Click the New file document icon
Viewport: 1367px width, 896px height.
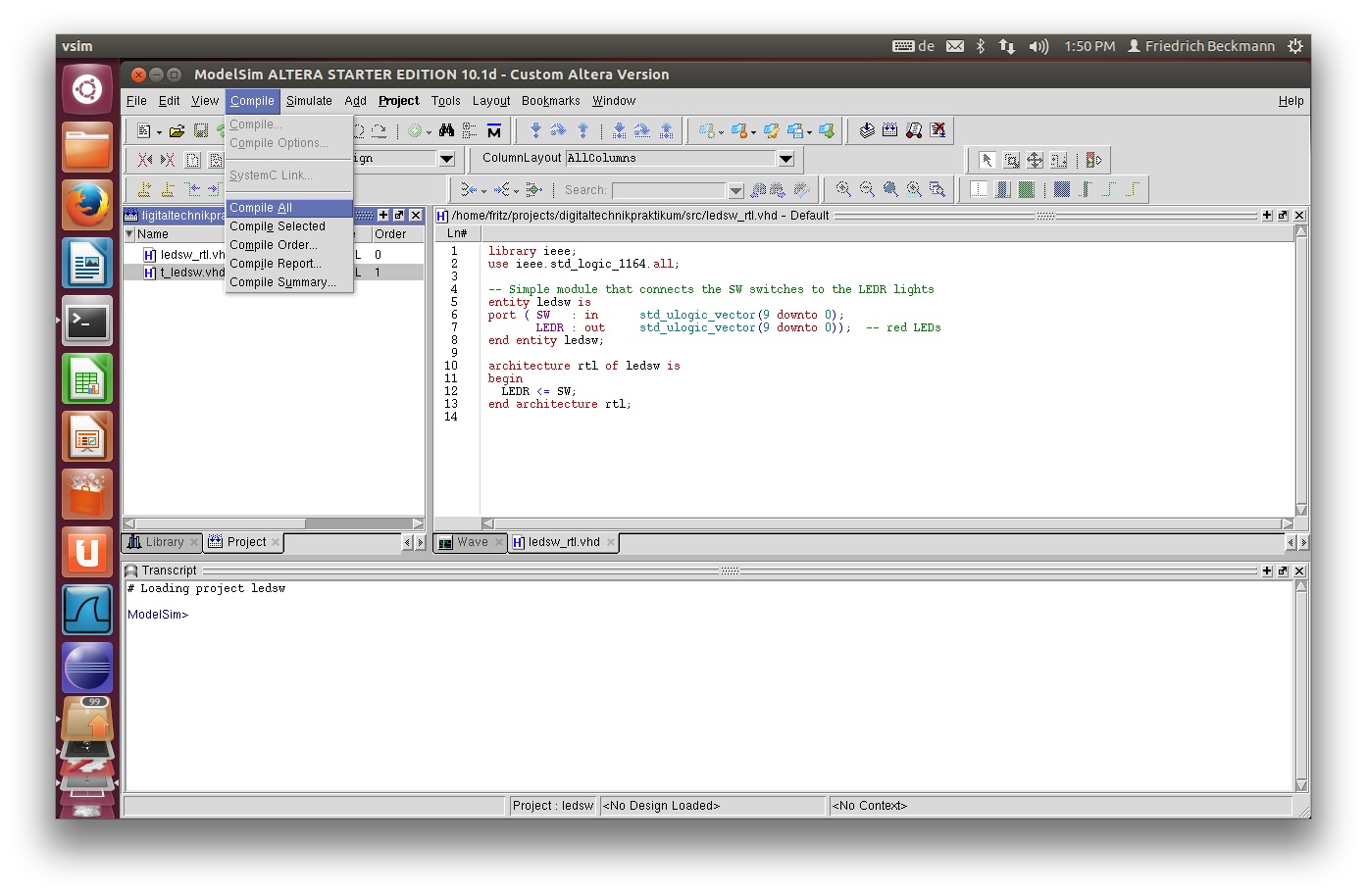(x=144, y=130)
